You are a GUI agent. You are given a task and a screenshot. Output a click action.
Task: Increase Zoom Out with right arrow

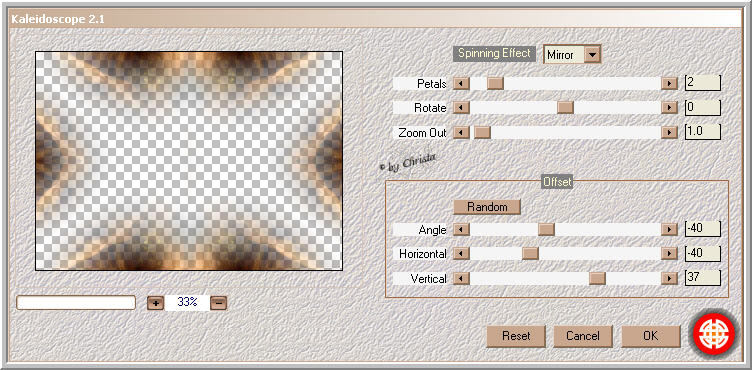[x=669, y=132]
